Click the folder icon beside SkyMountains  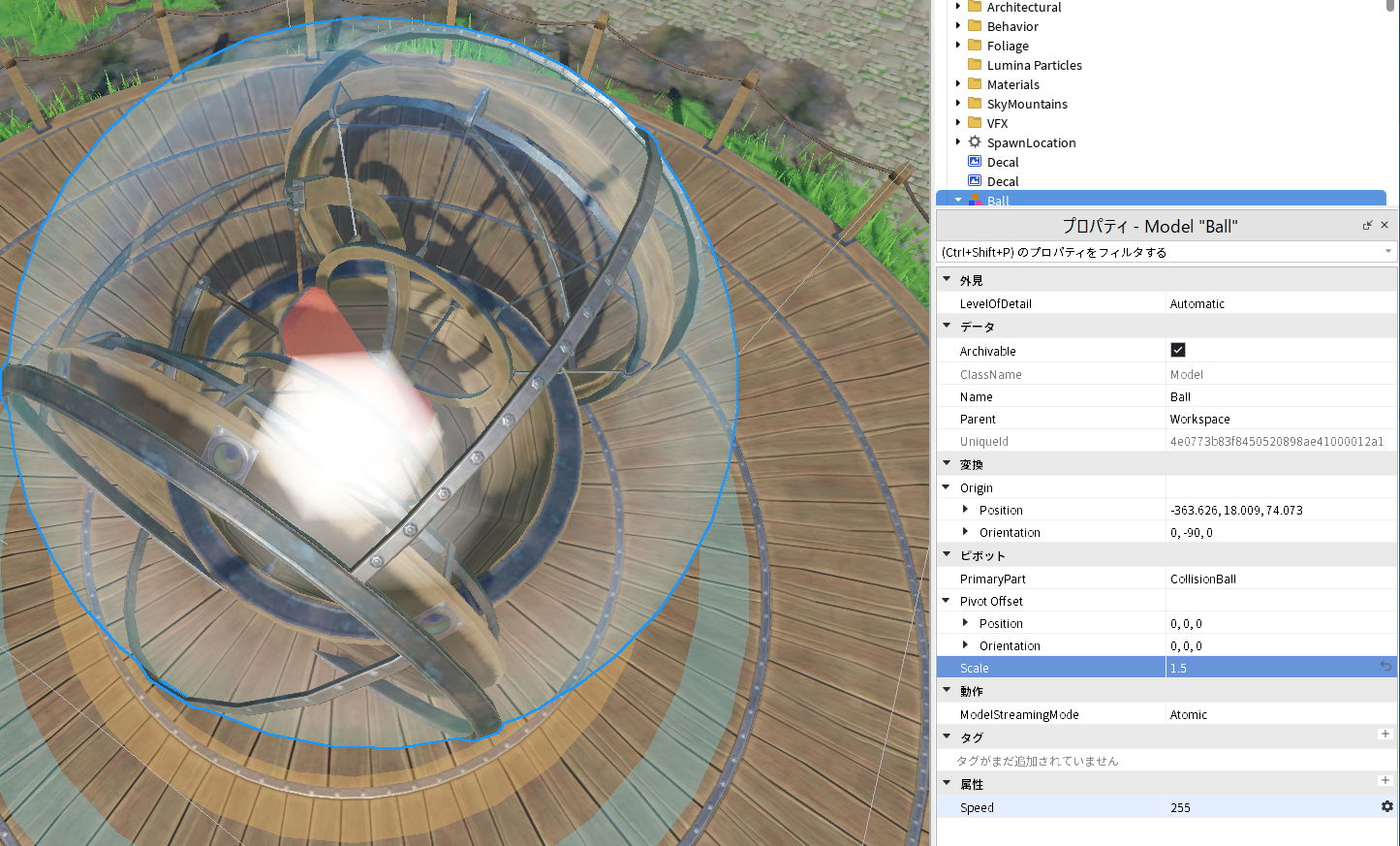pyautogui.click(x=975, y=104)
